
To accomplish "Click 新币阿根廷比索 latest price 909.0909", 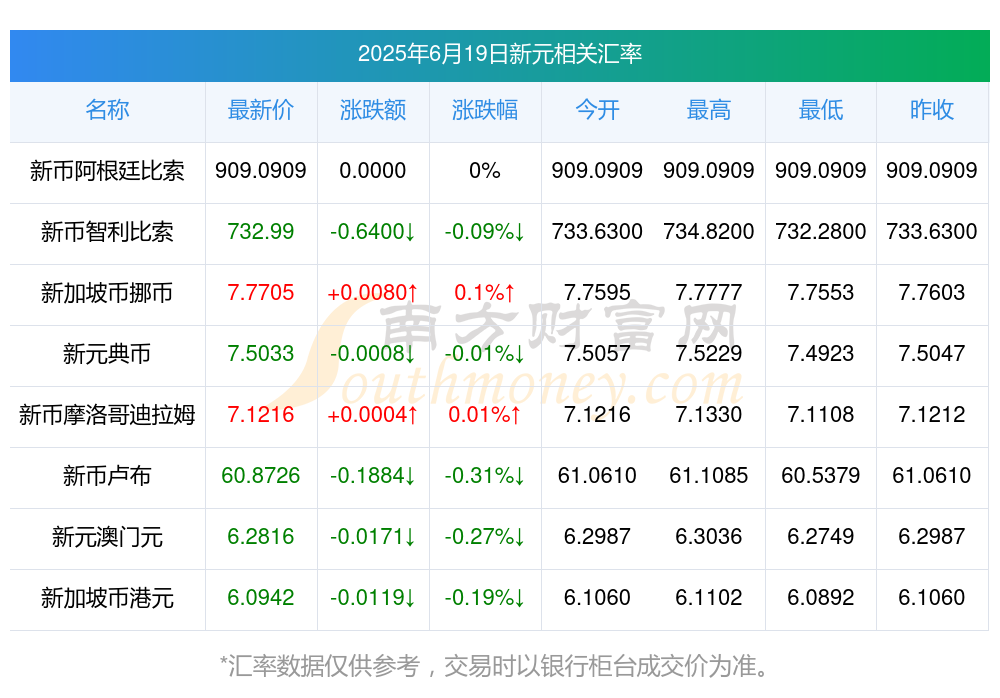I will 260,170.
